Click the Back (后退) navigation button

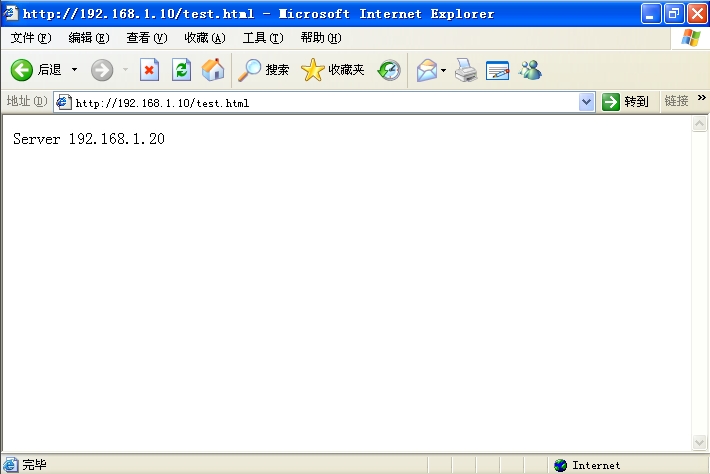coord(36,70)
